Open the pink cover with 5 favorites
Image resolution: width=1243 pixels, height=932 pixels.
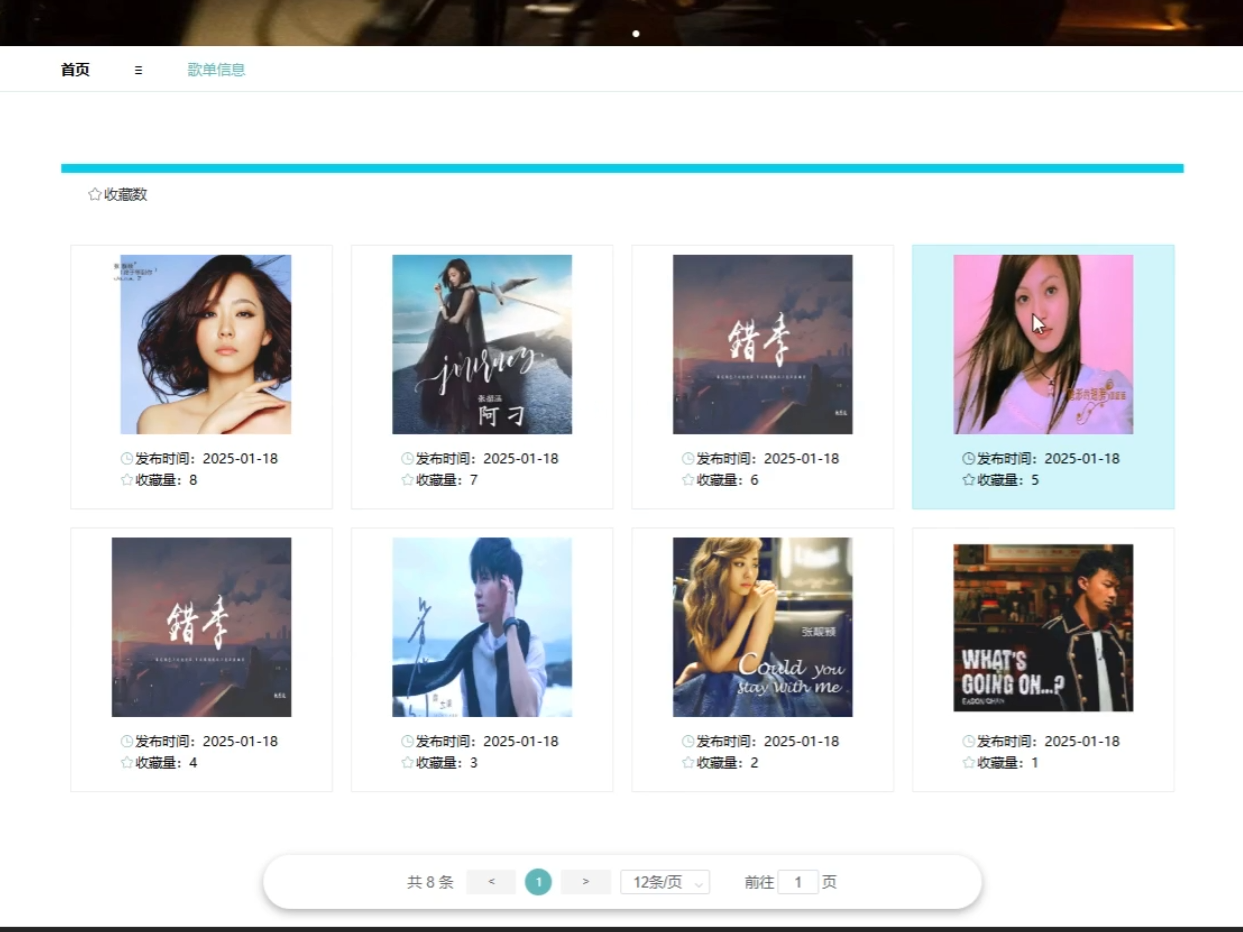[x=1043, y=344]
